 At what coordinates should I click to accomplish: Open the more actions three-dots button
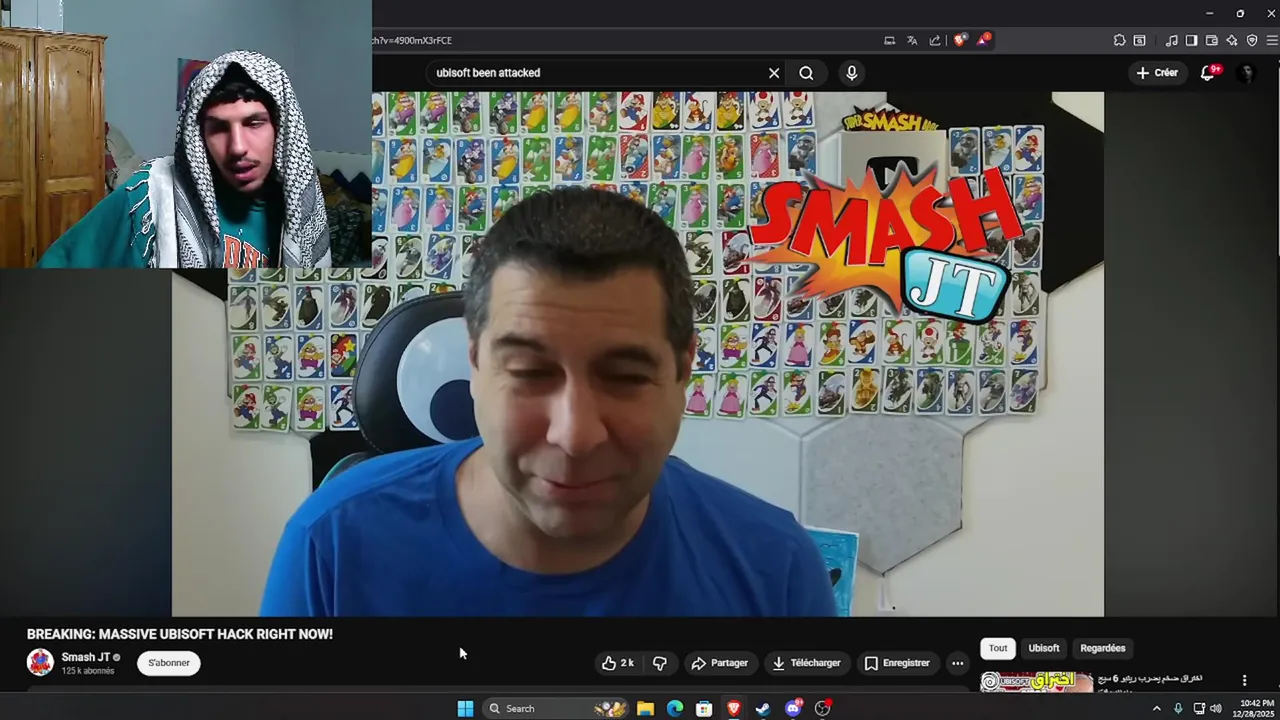pos(957,663)
